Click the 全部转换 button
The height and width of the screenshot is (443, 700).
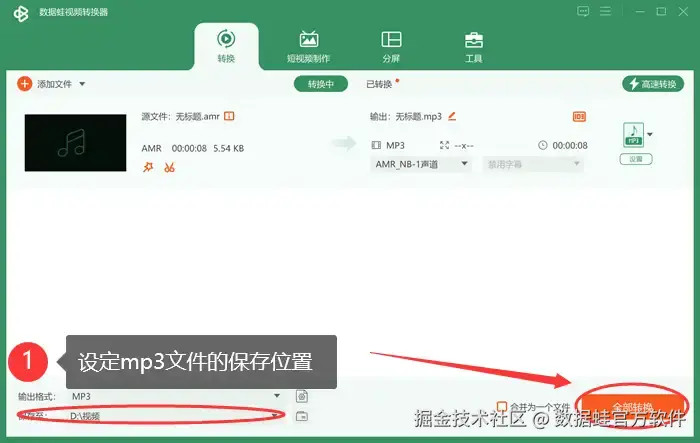tap(632, 407)
